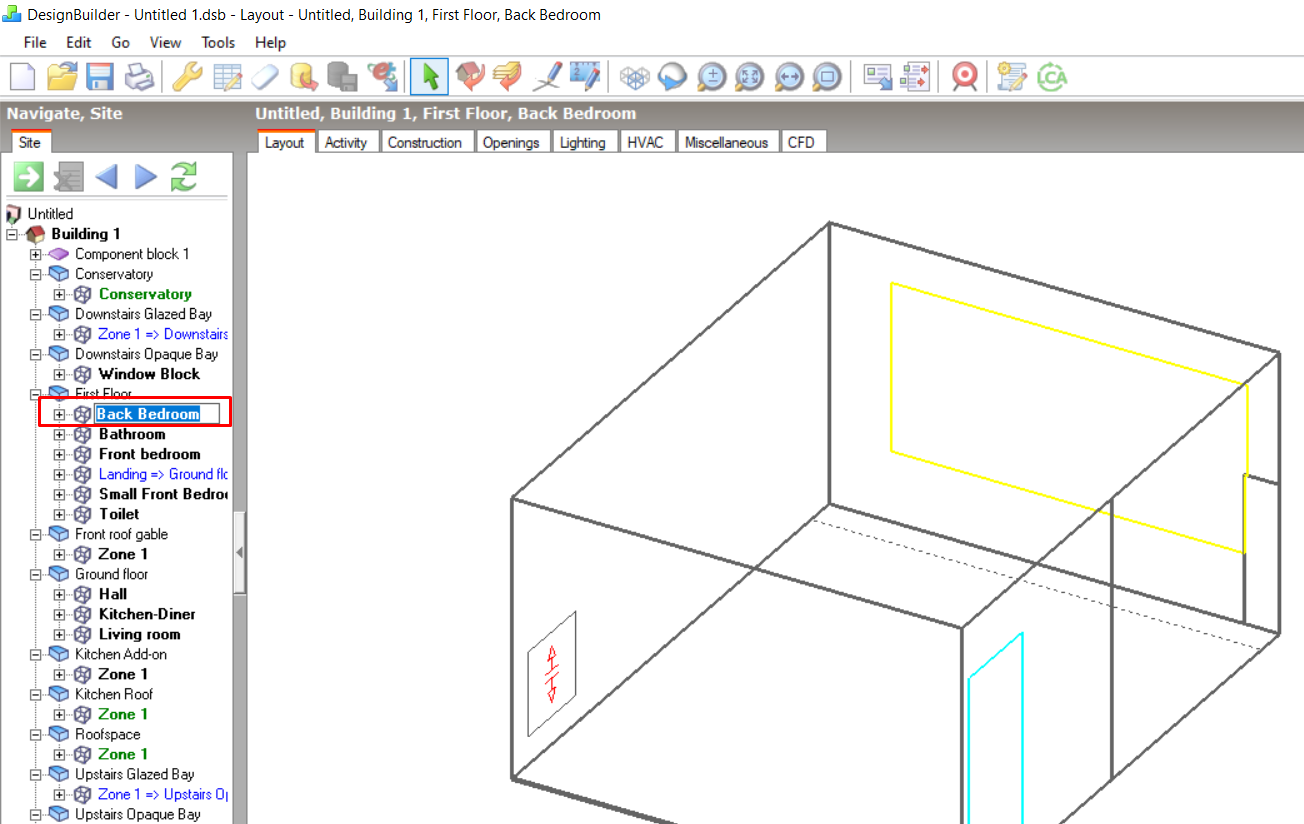
Task: Select the Site navigator tab
Action: [x=30, y=142]
